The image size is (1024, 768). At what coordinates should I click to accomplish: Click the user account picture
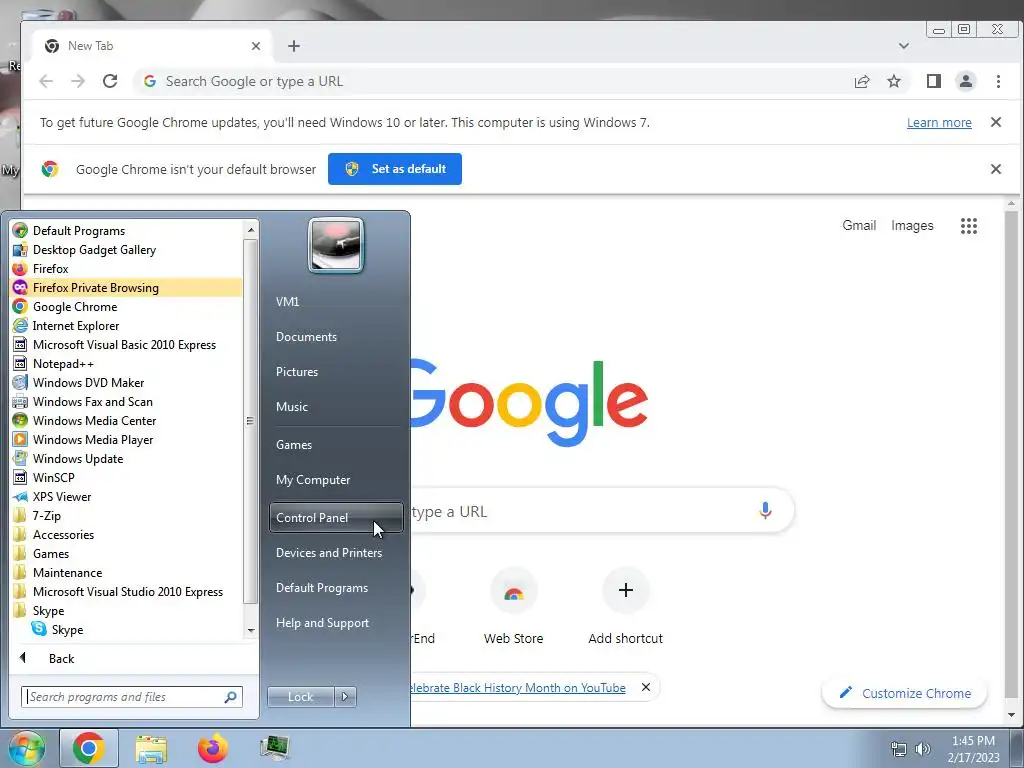336,246
